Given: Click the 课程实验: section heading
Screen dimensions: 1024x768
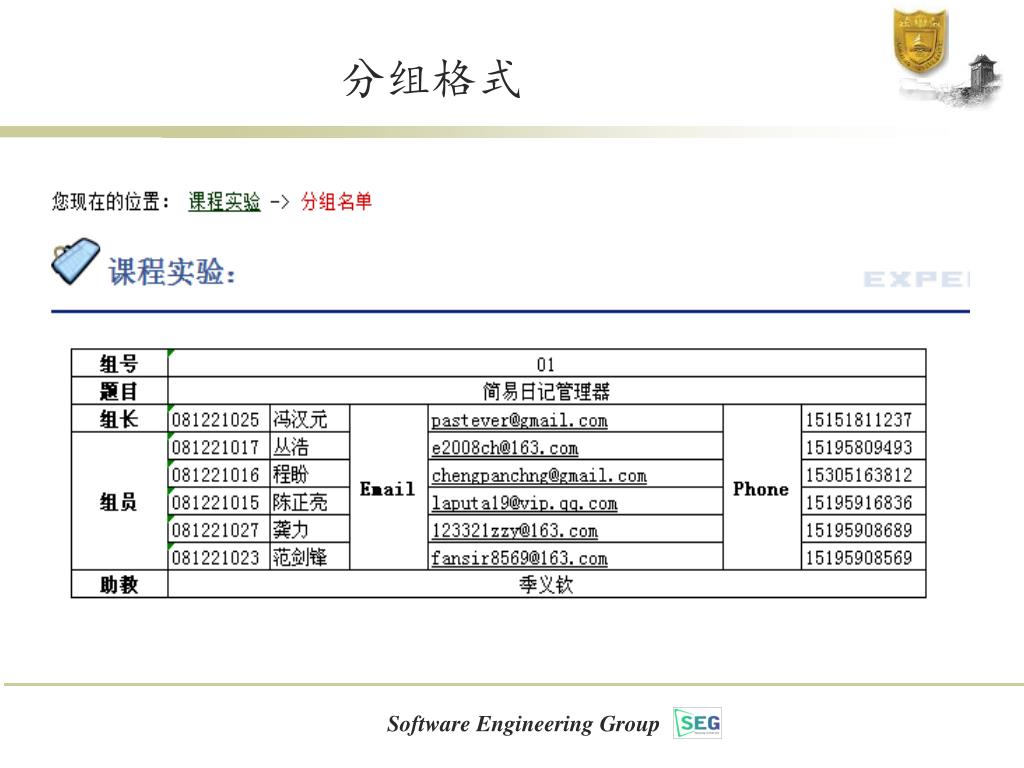Looking at the screenshot, I should tap(172, 271).
